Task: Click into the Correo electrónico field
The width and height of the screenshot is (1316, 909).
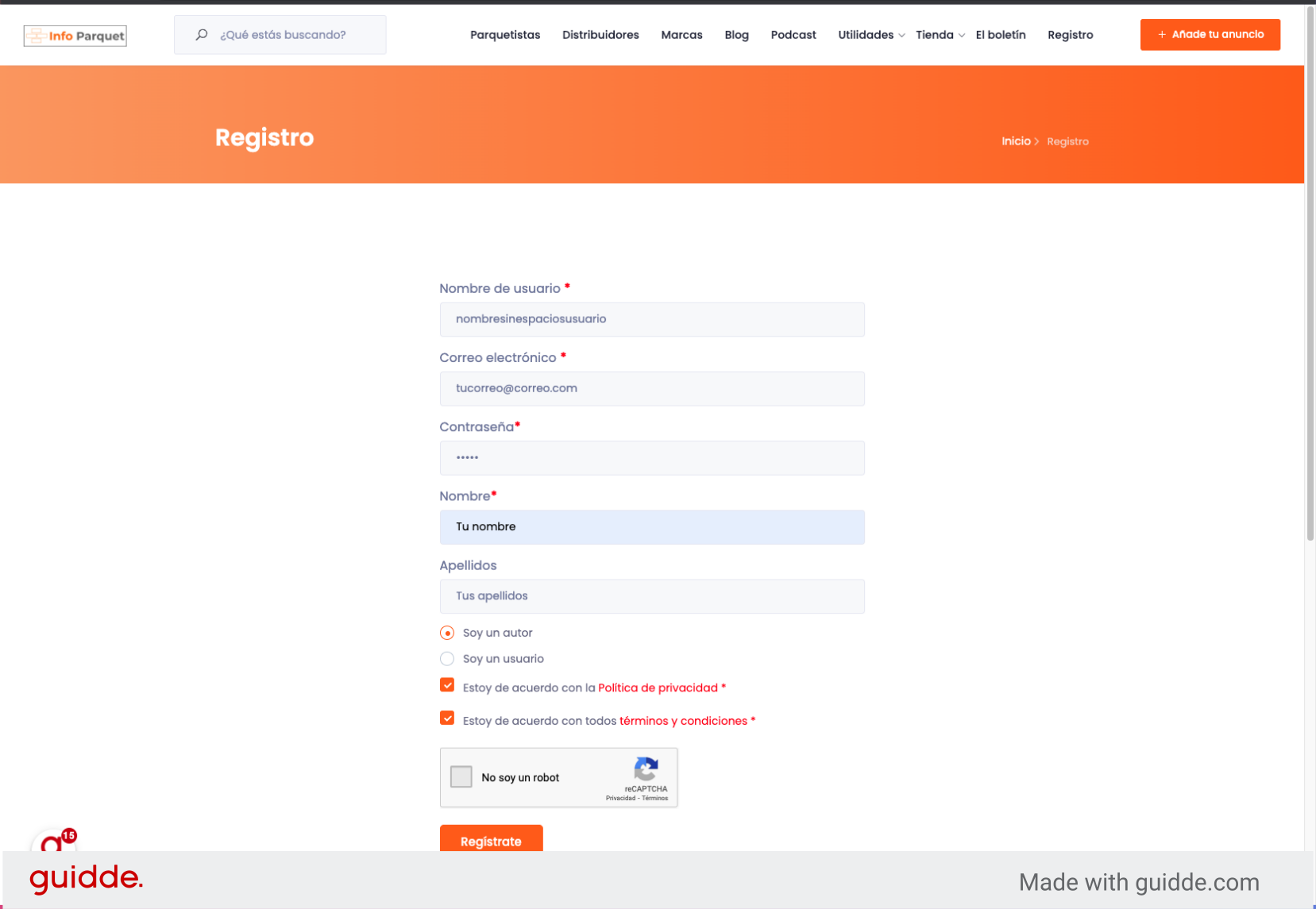Action: 652,389
